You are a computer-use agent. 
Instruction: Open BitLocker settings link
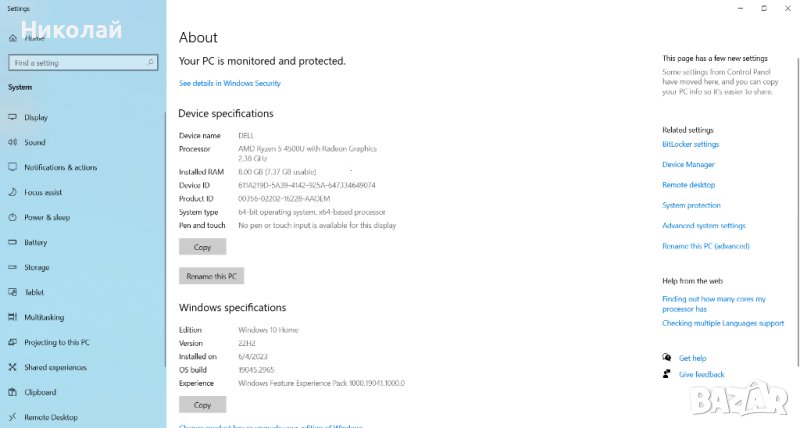(690, 144)
